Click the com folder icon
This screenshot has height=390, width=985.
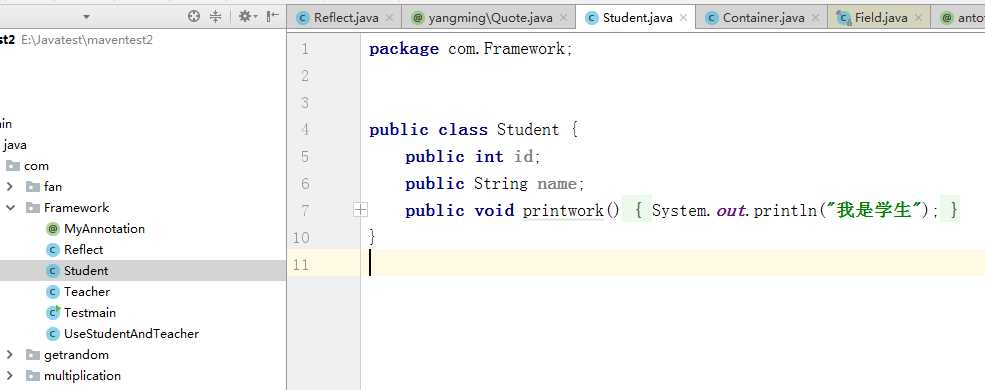tap(13, 166)
